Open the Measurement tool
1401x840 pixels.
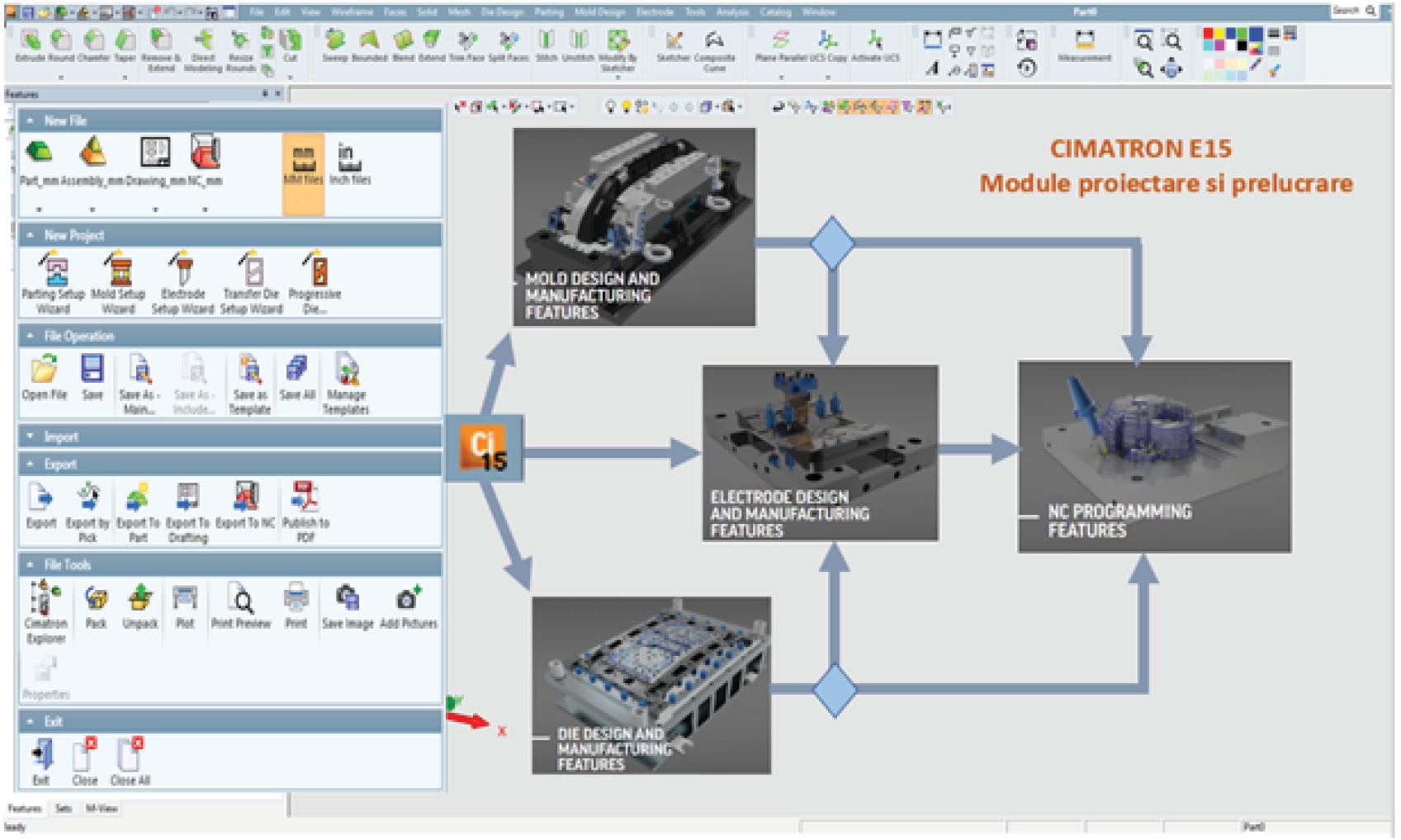1085,45
